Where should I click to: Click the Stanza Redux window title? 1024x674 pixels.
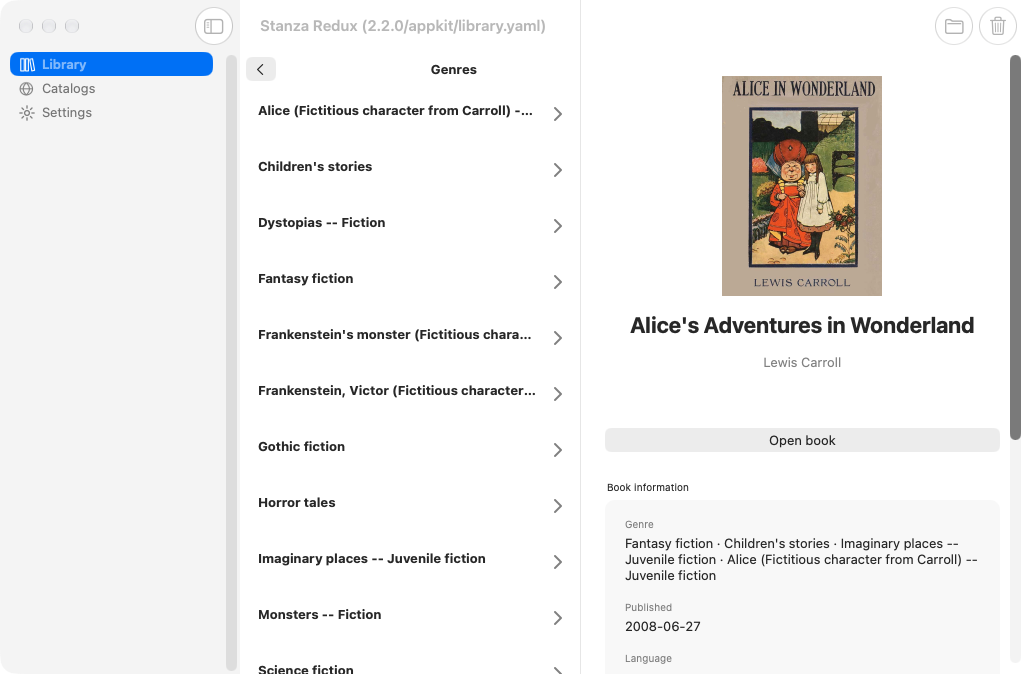point(402,26)
